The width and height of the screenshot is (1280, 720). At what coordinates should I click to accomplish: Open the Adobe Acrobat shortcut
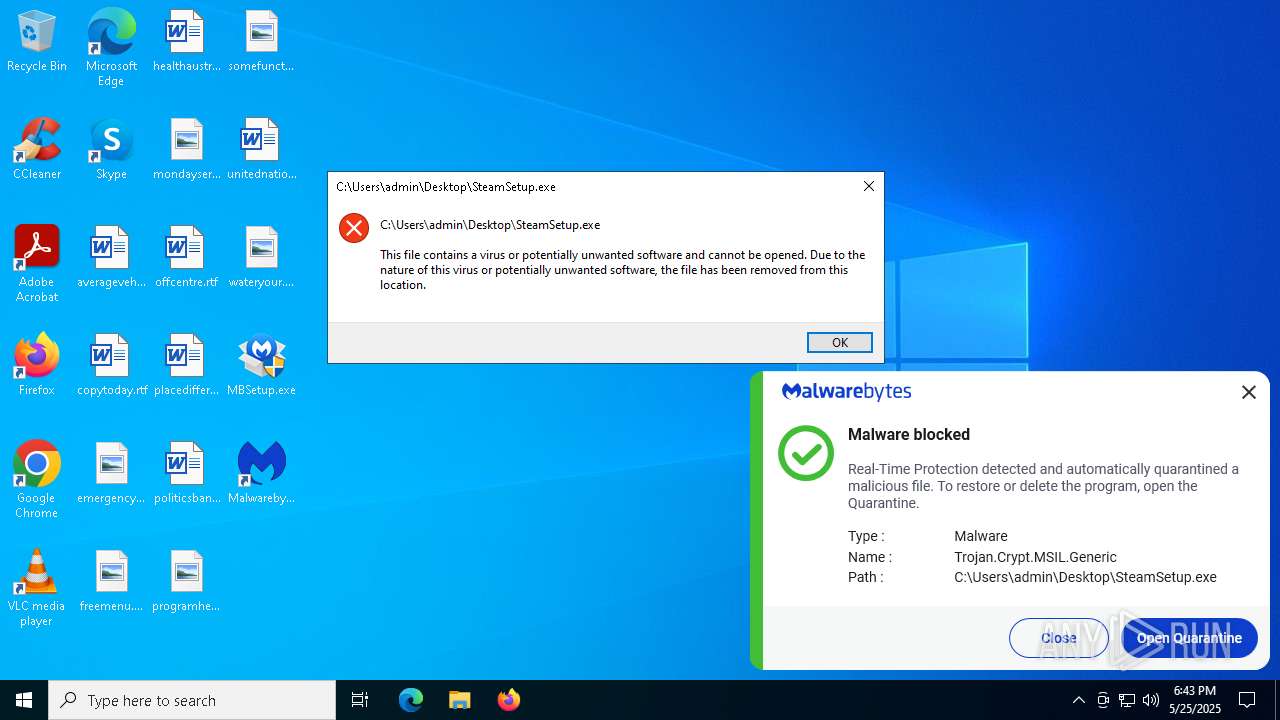tap(37, 263)
